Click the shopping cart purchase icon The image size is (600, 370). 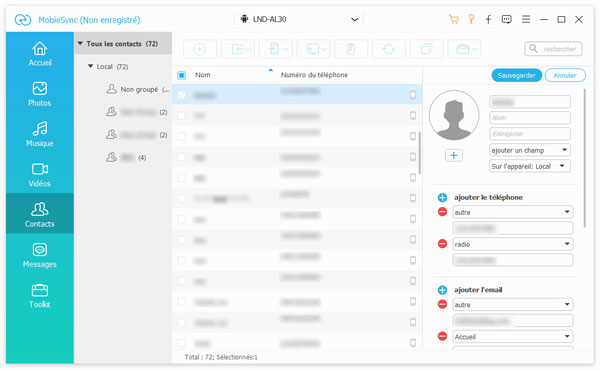click(x=454, y=19)
